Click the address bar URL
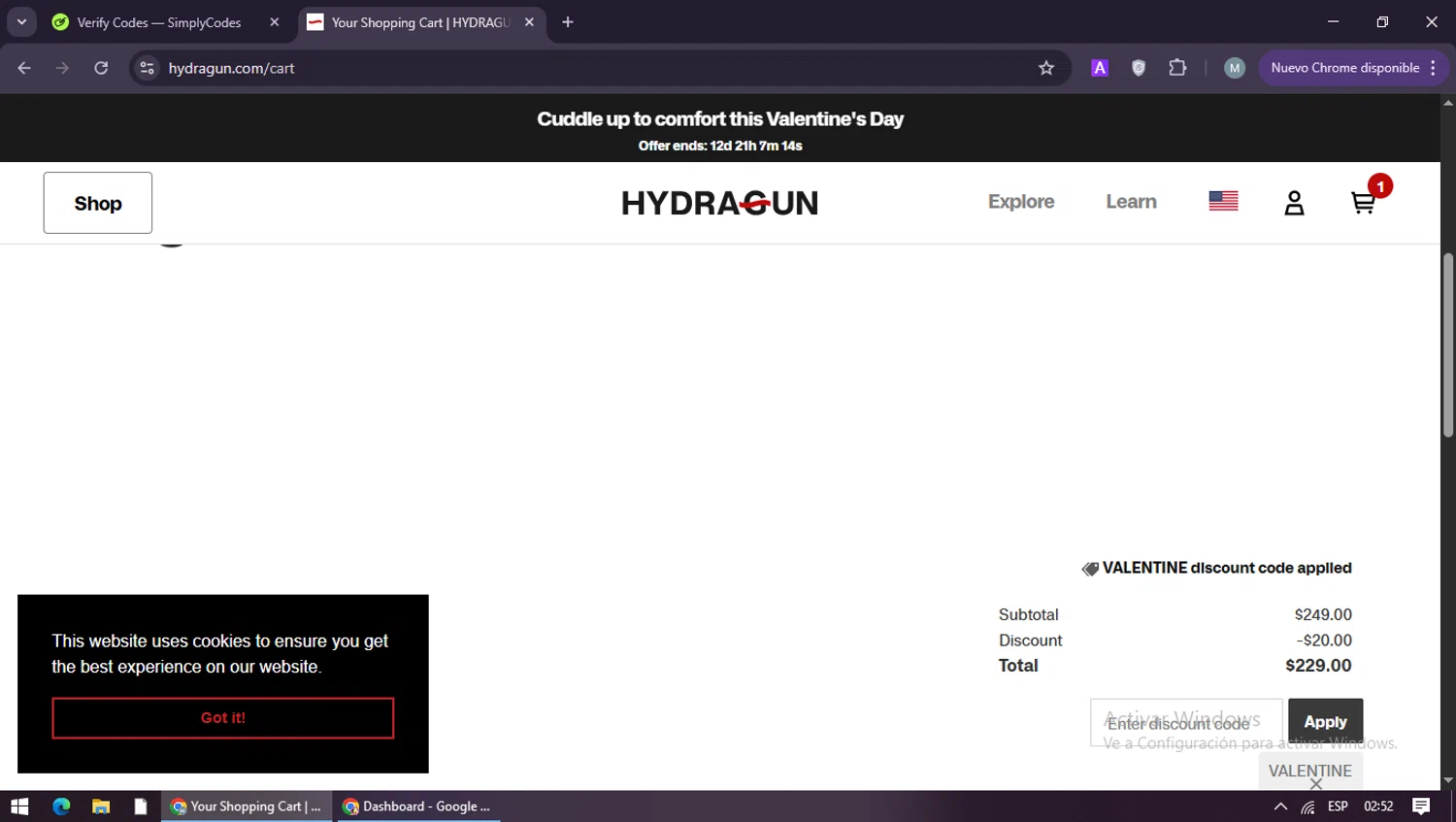This screenshot has height=822, width=1456. (x=231, y=68)
